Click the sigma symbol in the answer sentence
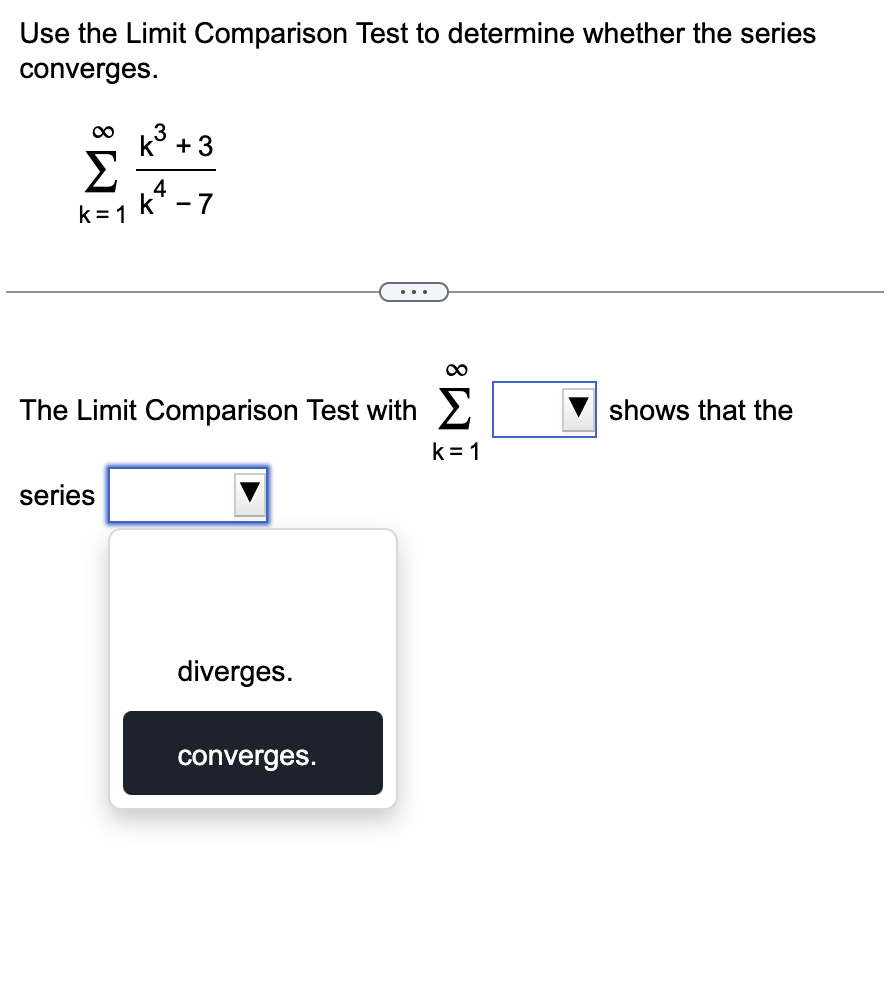 454,409
